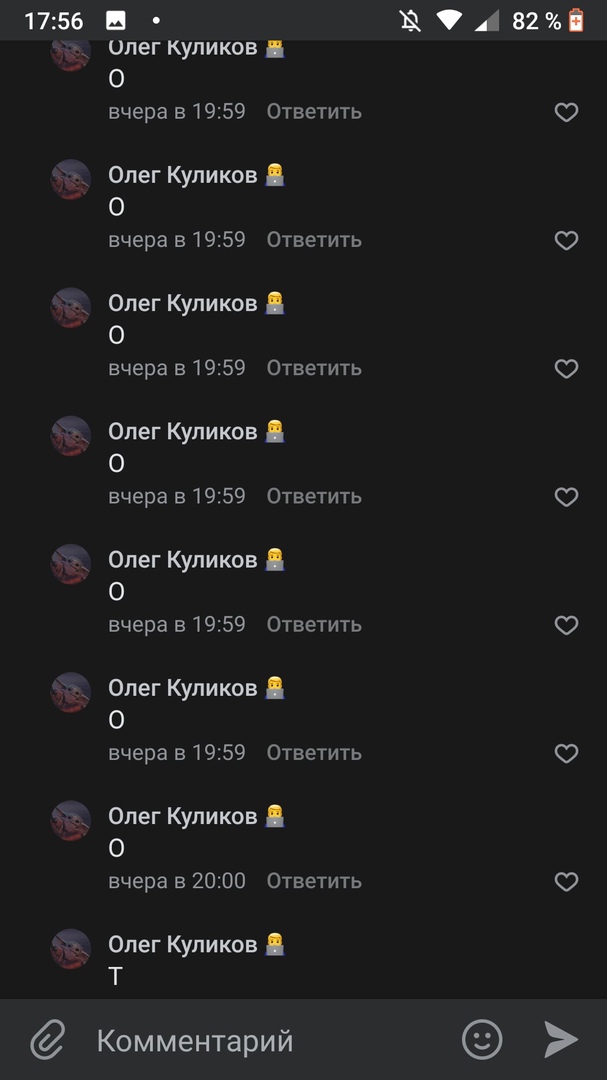Open the emoji smiley picker

pos(482,1040)
